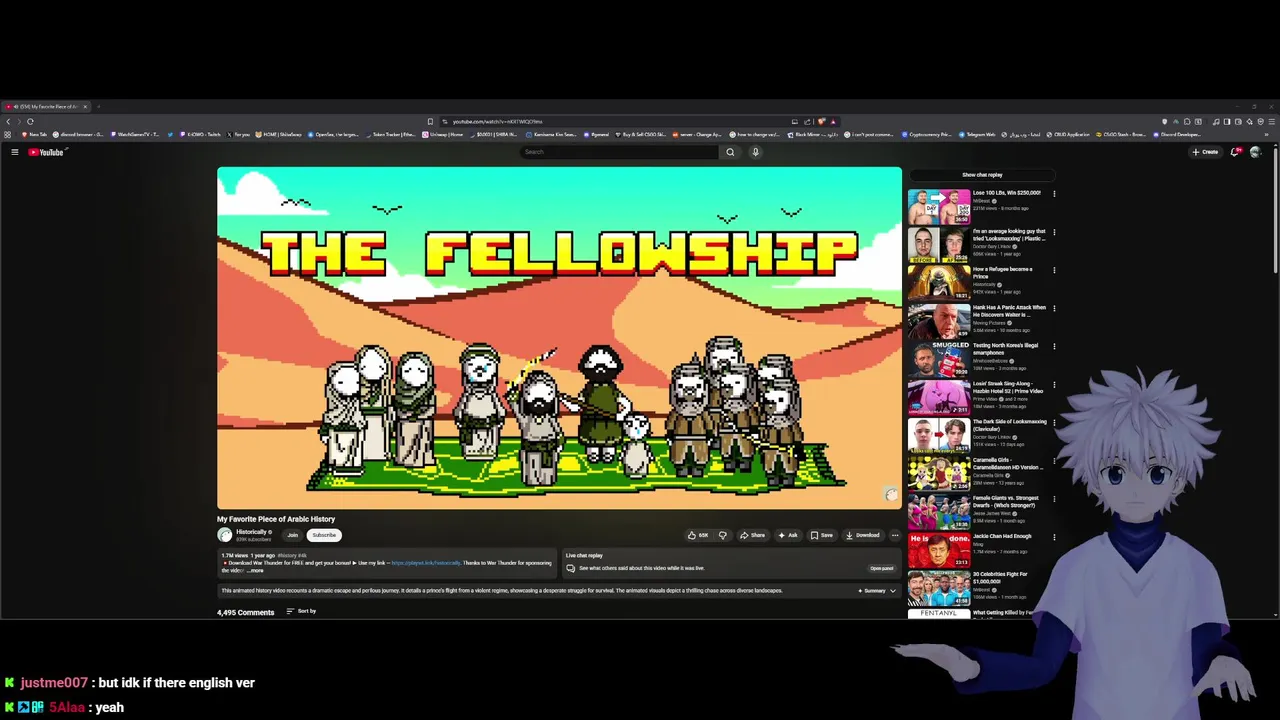This screenshot has height=720, width=1280.
Task: Click the browser back arrow
Action: [x=8, y=121]
